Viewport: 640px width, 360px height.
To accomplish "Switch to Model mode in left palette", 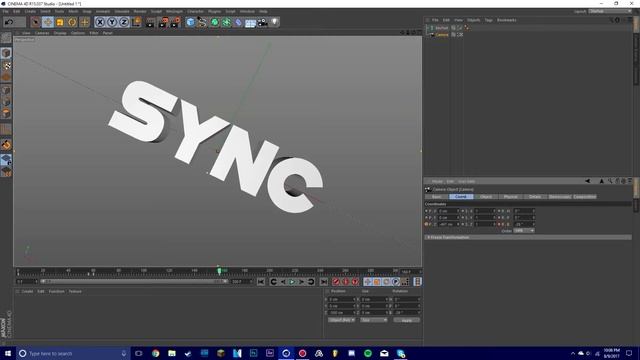I will (x=6, y=53).
